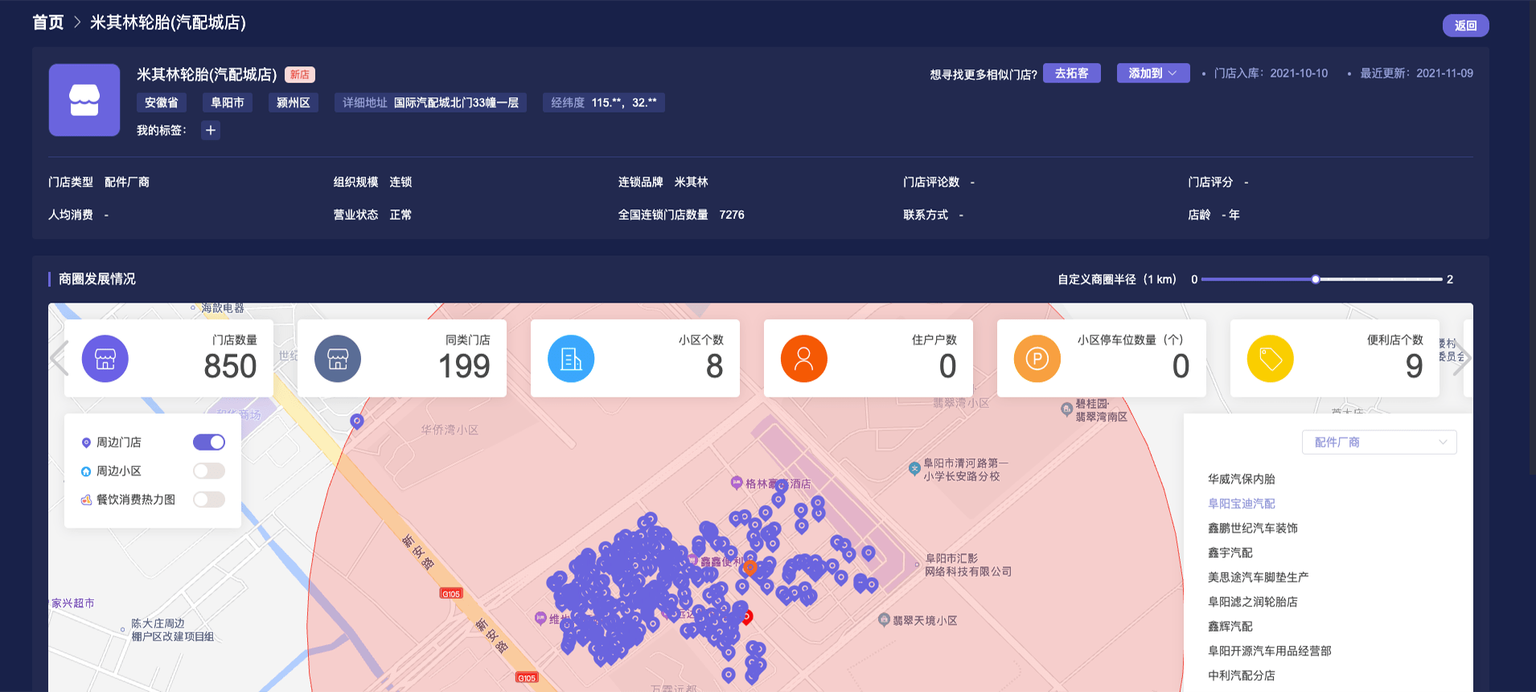Screen dimensions: 1536x692
Task: Click the school icon near 清河路第一小学
Action: click(914, 468)
